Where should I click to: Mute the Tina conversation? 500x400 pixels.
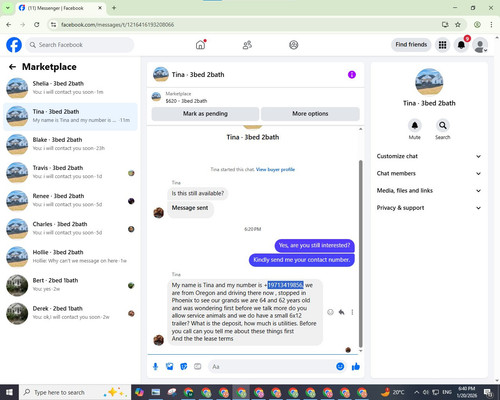[415, 125]
